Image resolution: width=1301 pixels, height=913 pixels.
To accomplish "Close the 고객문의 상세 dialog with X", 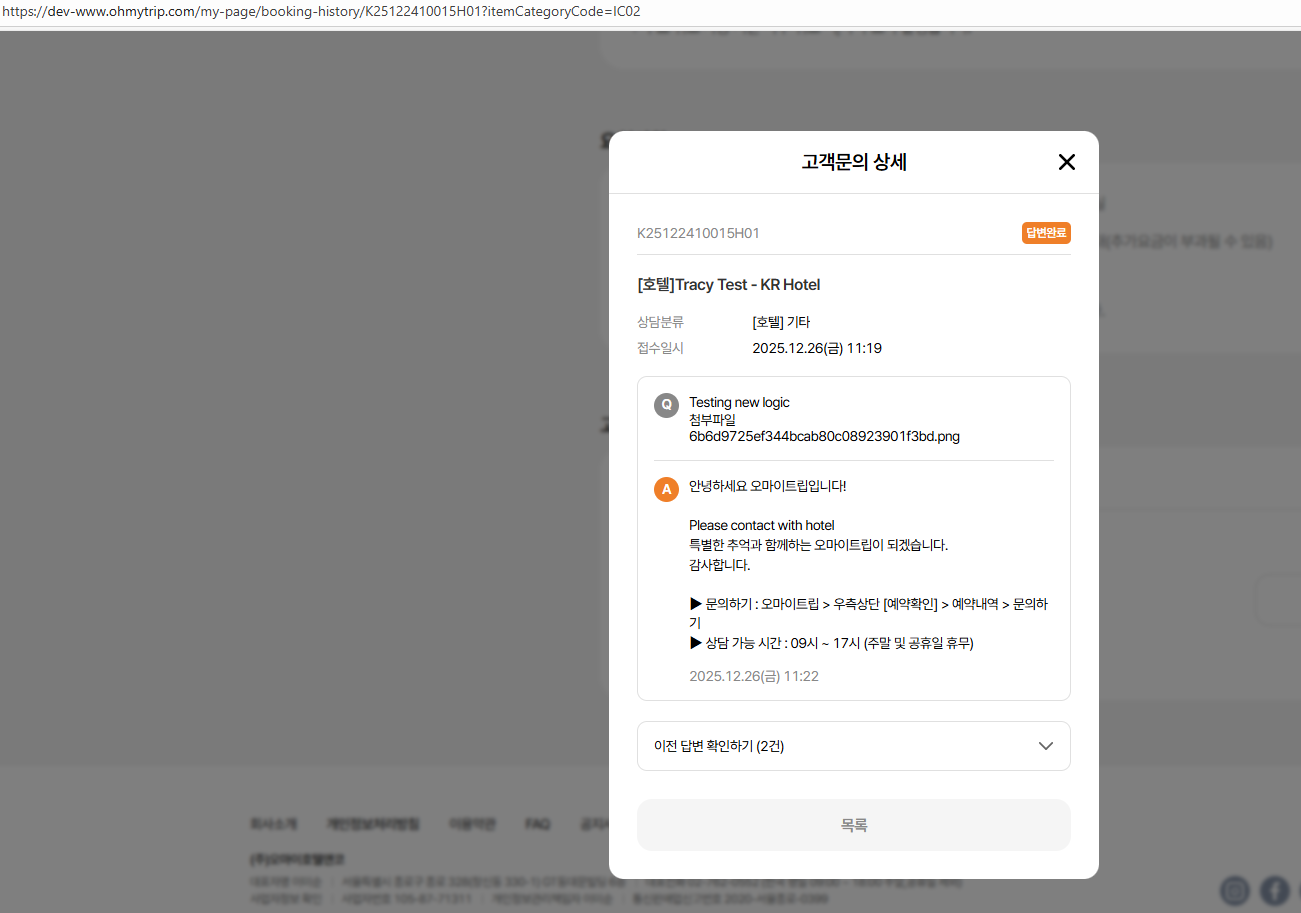I will [1066, 162].
